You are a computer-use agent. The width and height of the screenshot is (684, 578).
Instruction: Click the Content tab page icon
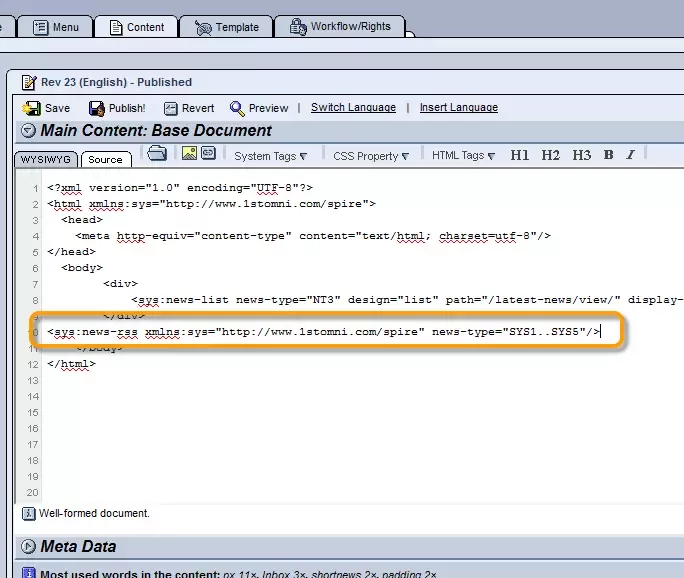click(x=116, y=27)
